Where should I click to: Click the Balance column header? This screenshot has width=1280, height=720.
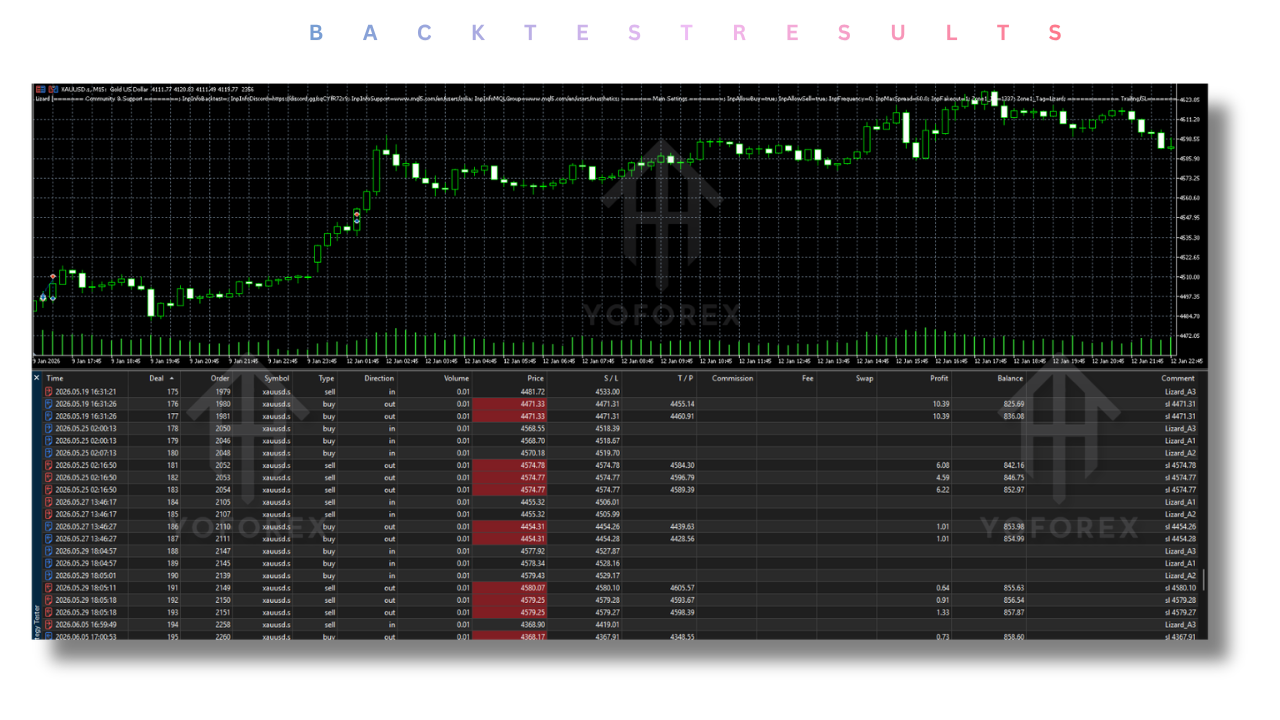pyautogui.click(x=1010, y=379)
